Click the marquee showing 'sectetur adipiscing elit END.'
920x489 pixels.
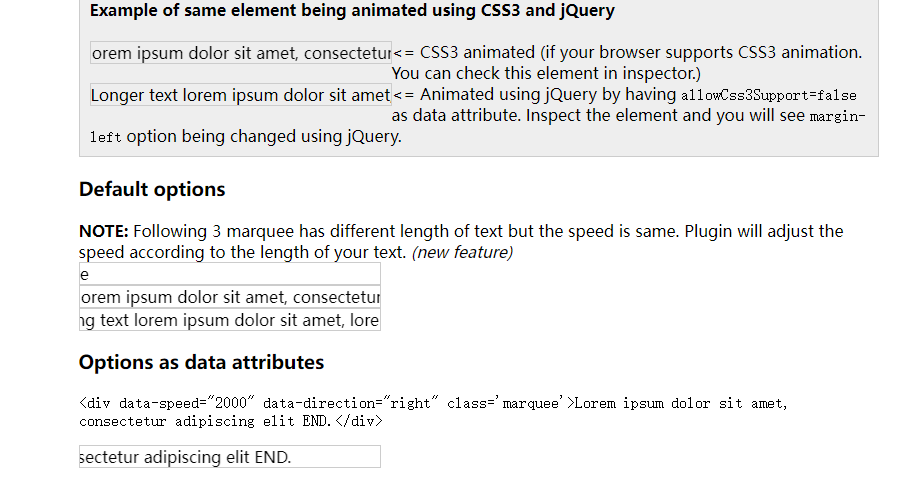coord(230,457)
